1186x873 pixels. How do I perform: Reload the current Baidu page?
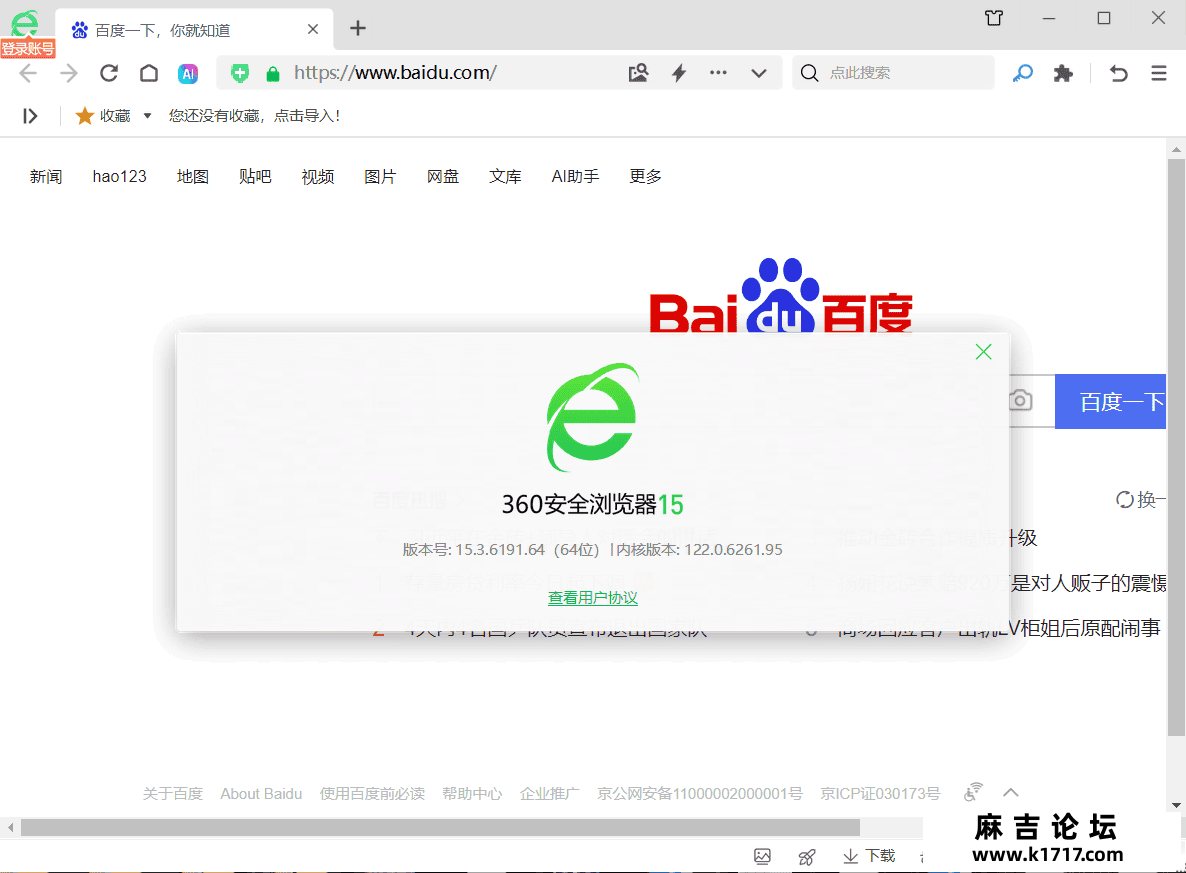coord(109,73)
